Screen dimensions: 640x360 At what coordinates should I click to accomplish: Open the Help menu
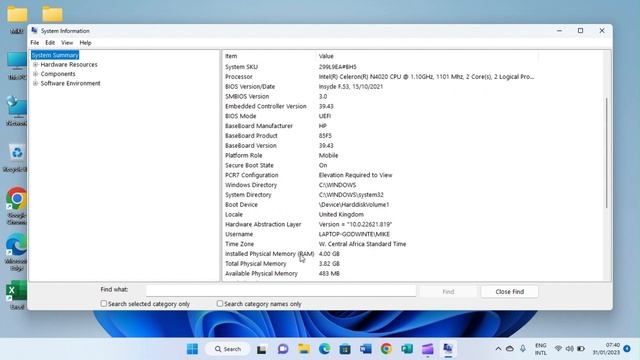[x=85, y=42]
